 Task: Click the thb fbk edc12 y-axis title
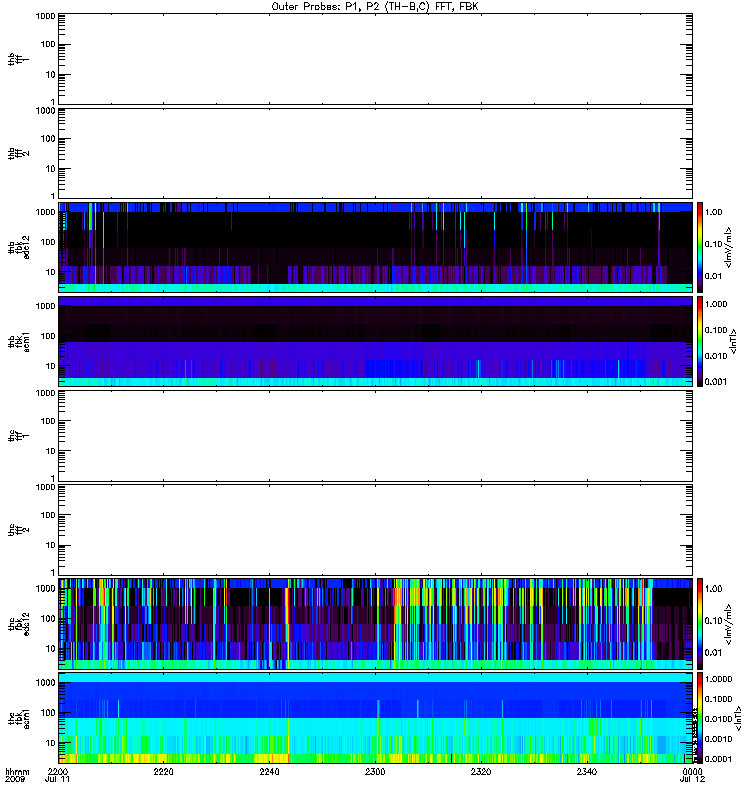pyautogui.click(x=19, y=247)
